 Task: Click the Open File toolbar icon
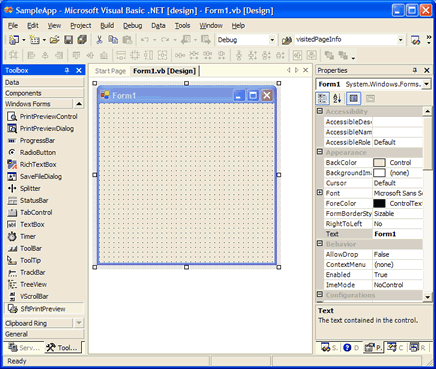click(54, 40)
